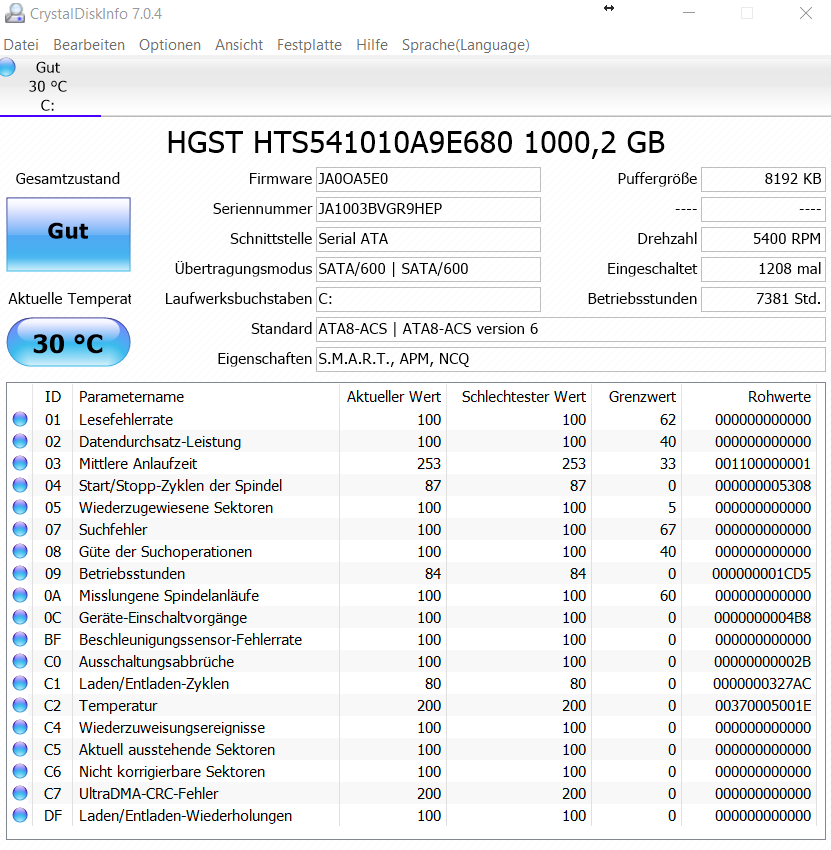Open the Hilfe menu
This screenshot has height=850, width=831.
(372, 44)
